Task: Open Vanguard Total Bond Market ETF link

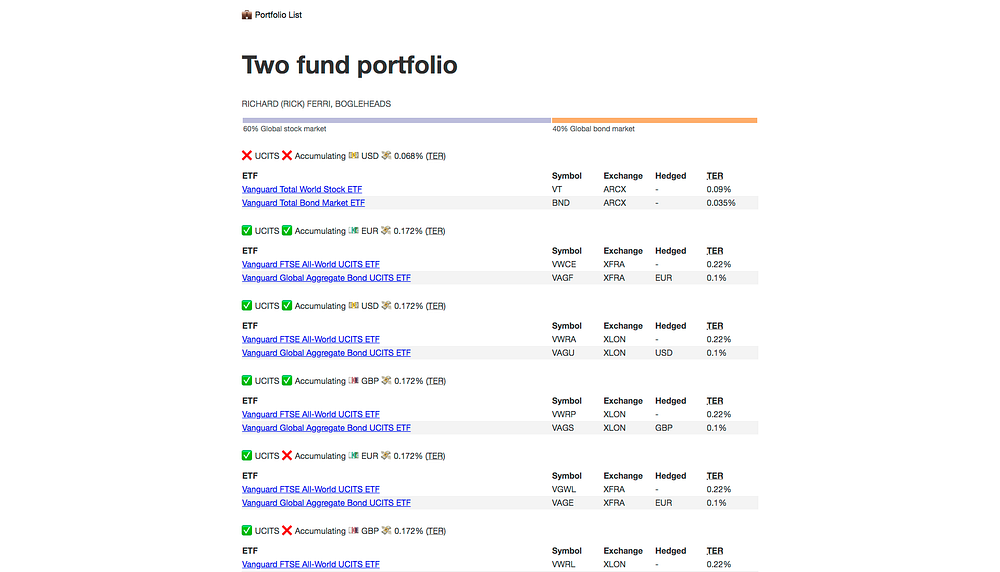Action: click(x=304, y=203)
